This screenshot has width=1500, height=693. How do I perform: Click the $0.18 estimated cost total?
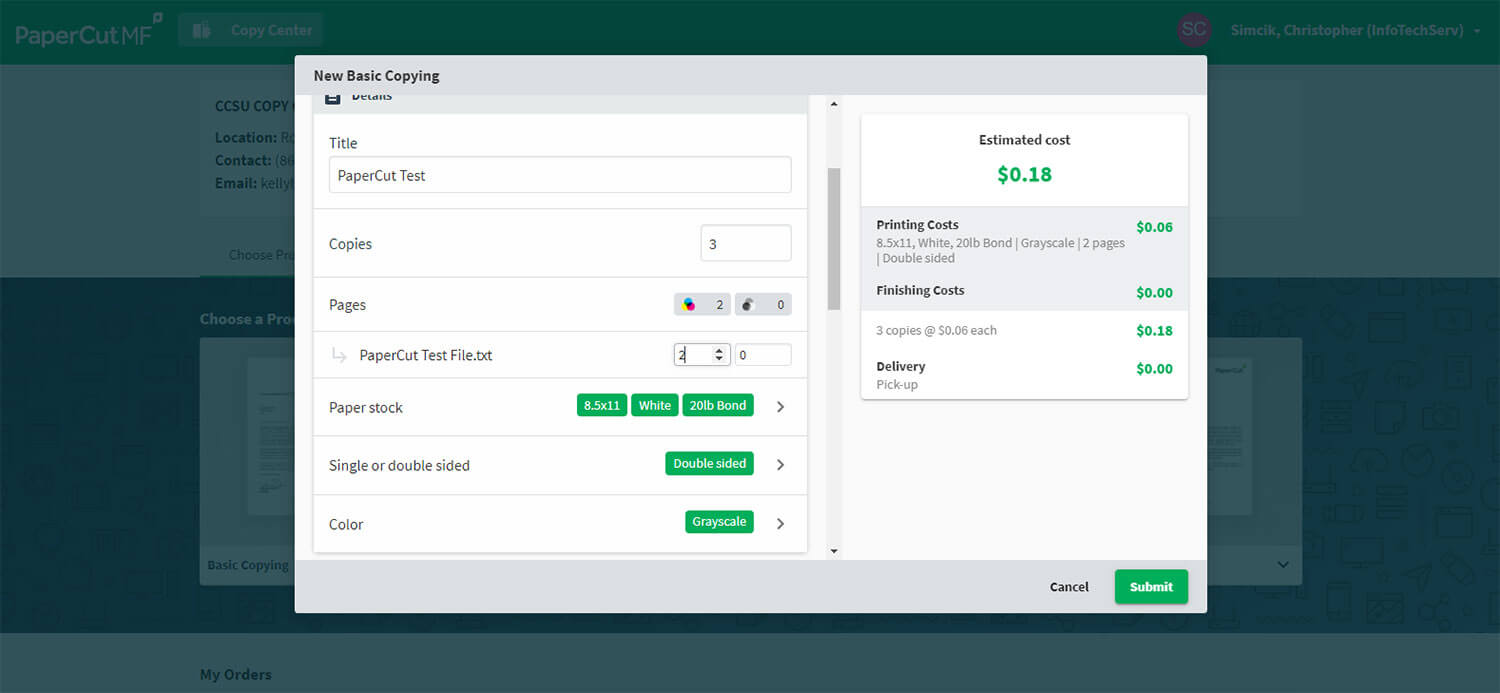(1024, 174)
